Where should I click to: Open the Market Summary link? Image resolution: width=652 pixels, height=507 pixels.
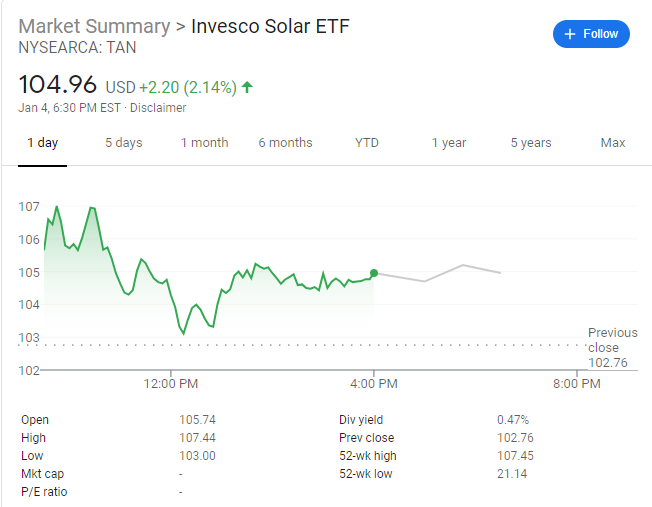click(x=93, y=25)
